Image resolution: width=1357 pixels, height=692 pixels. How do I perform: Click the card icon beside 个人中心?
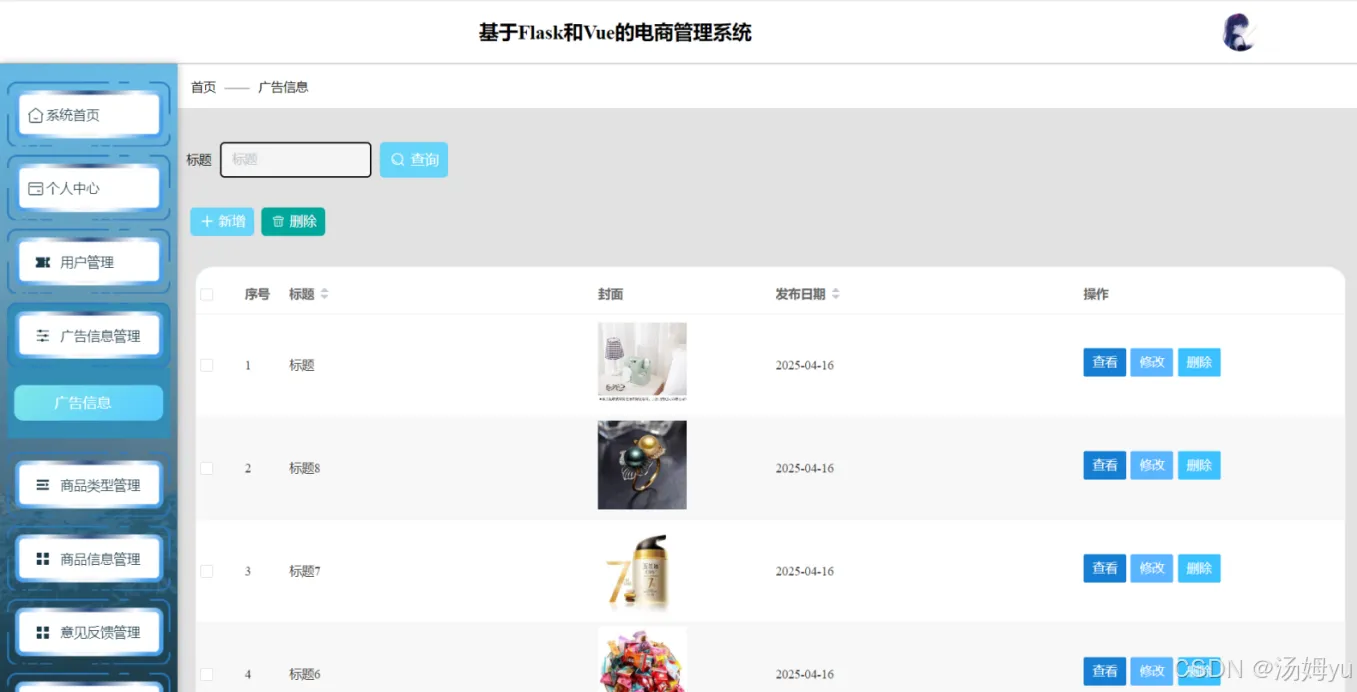(x=36, y=188)
